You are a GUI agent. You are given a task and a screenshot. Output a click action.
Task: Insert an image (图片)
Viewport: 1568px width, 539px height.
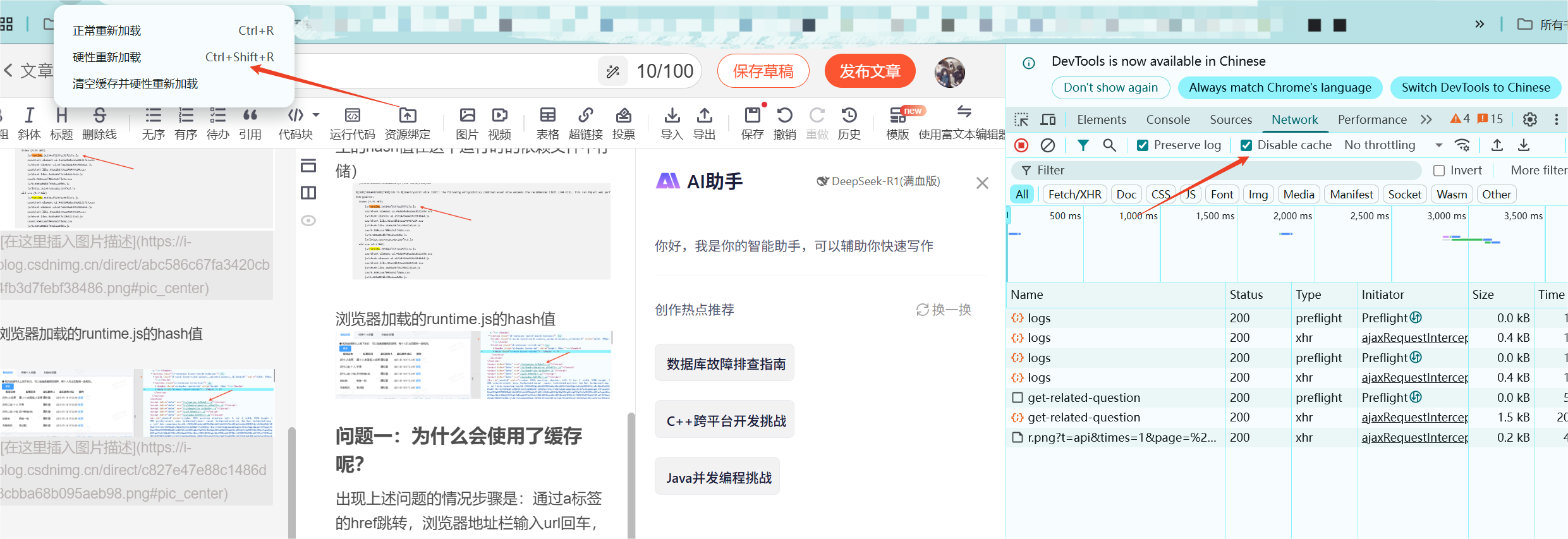(467, 123)
